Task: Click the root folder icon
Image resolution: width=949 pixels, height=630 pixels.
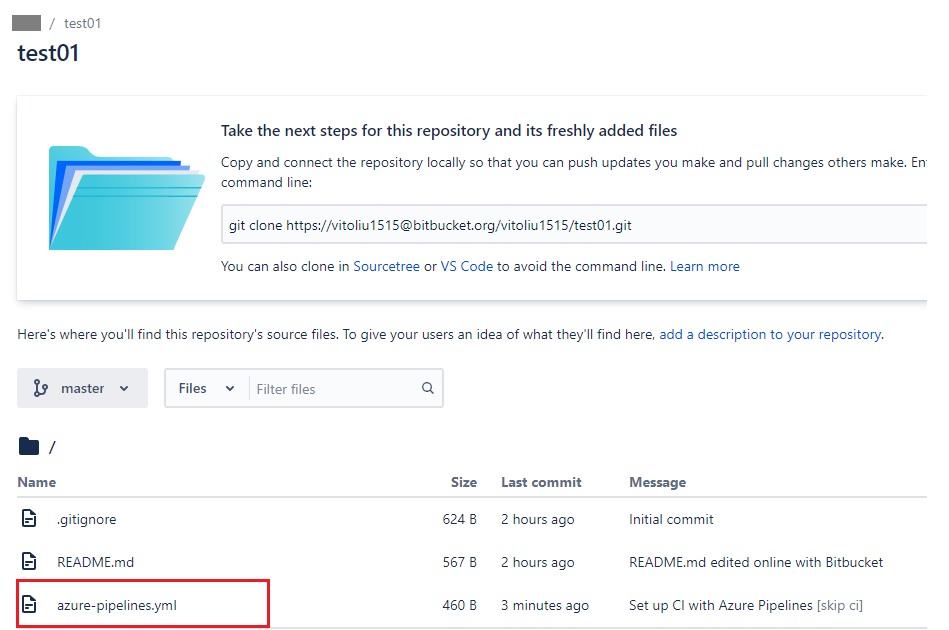Action: pos(29,446)
